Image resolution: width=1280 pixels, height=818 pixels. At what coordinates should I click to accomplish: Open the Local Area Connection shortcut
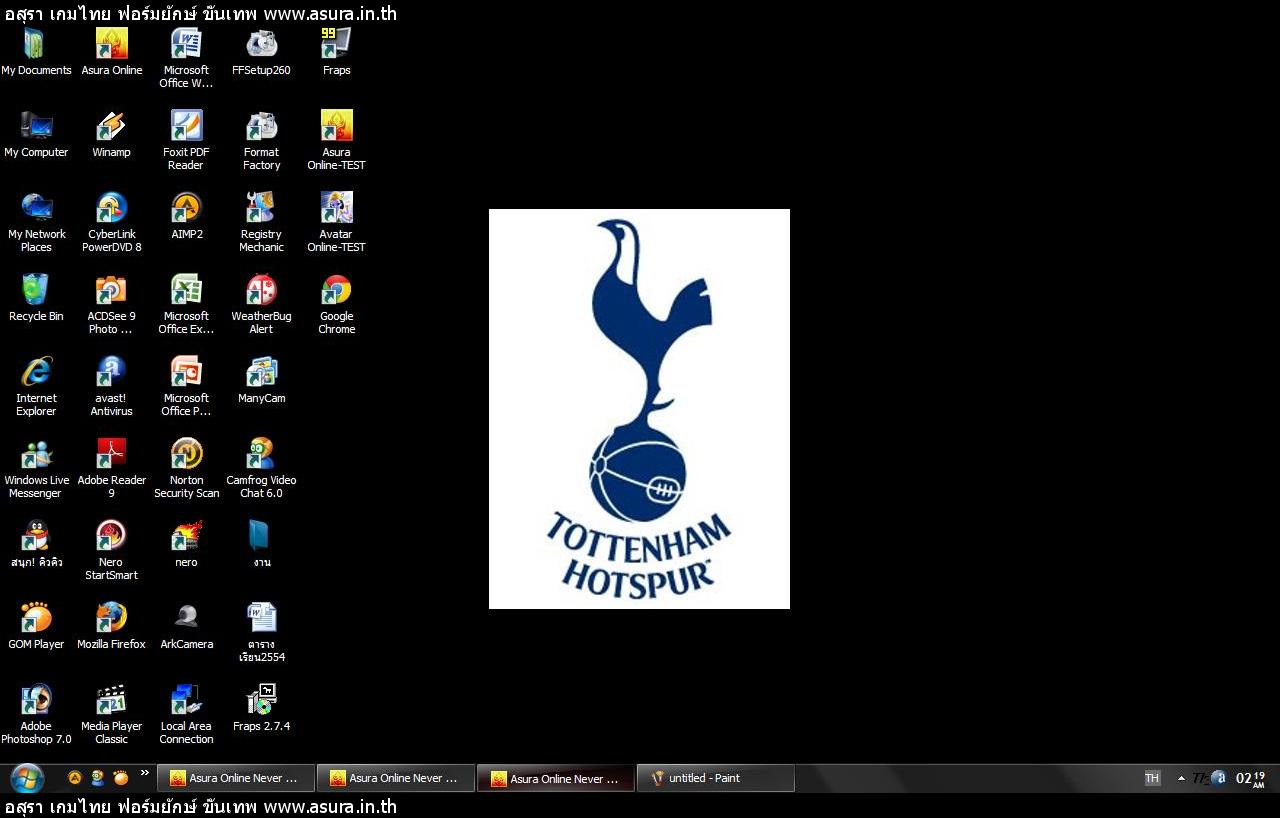coord(186,714)
